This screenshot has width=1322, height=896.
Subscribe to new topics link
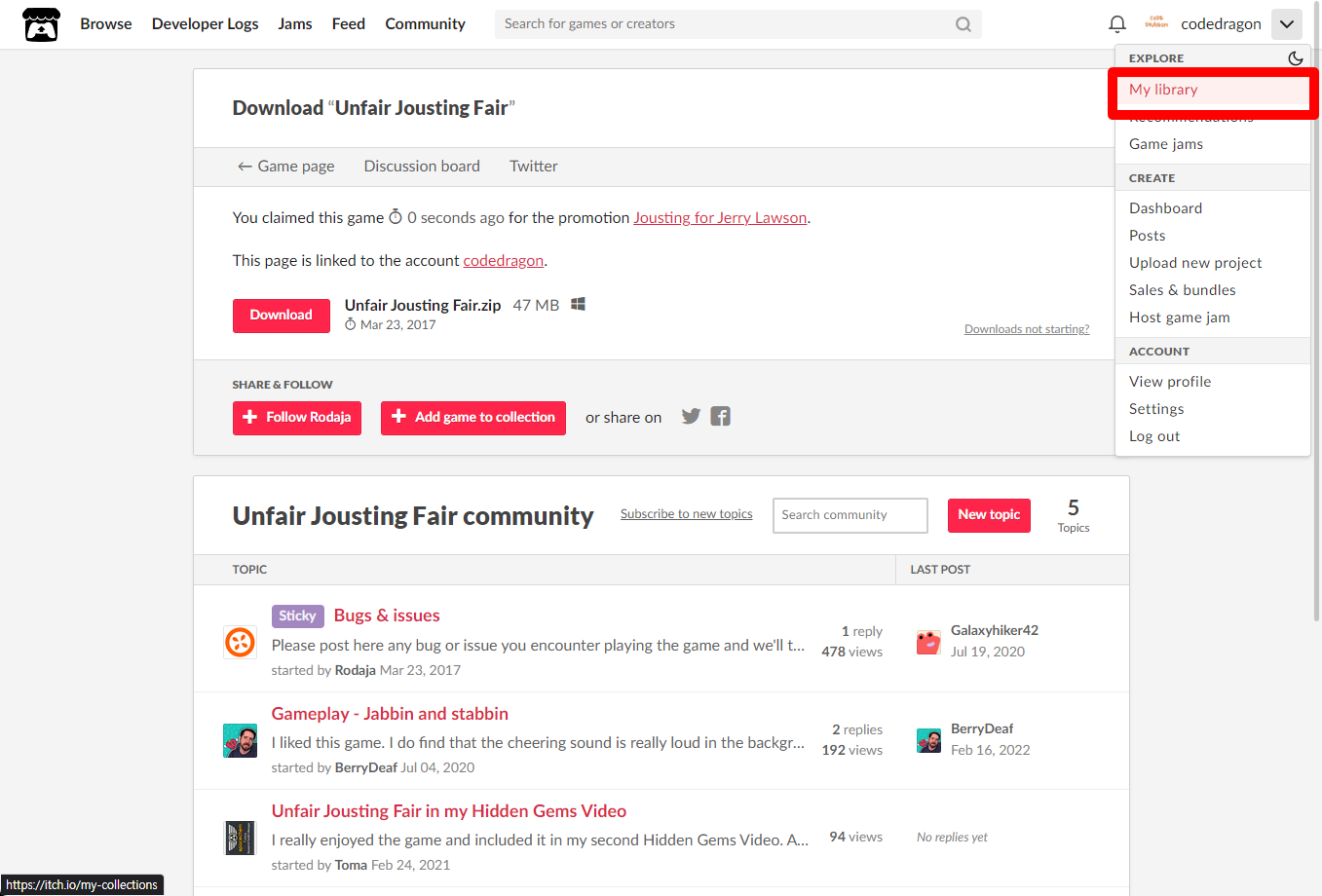pyautogui.click(x=687, y=514)
